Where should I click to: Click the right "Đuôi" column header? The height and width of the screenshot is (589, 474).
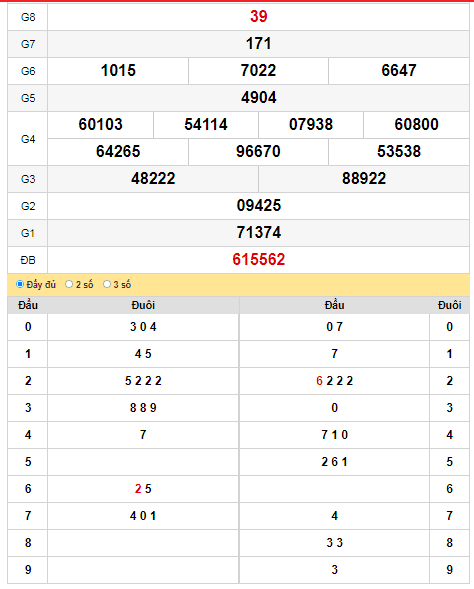pyautogui.click(x=449, y=305)
